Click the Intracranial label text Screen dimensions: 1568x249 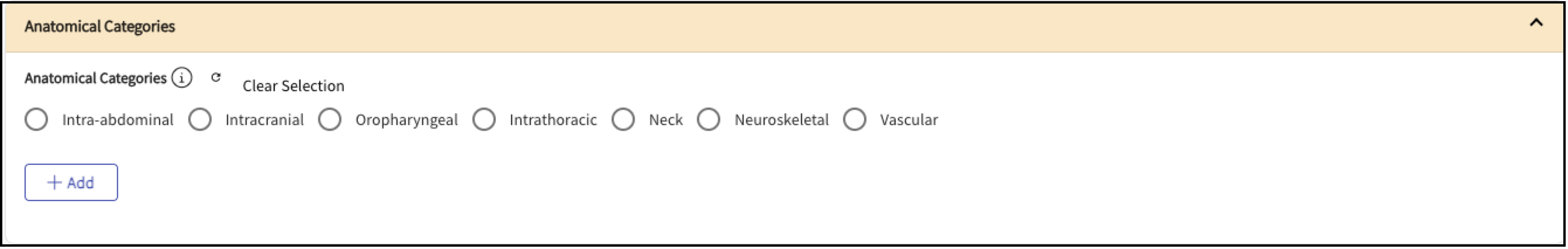point(264,120)
